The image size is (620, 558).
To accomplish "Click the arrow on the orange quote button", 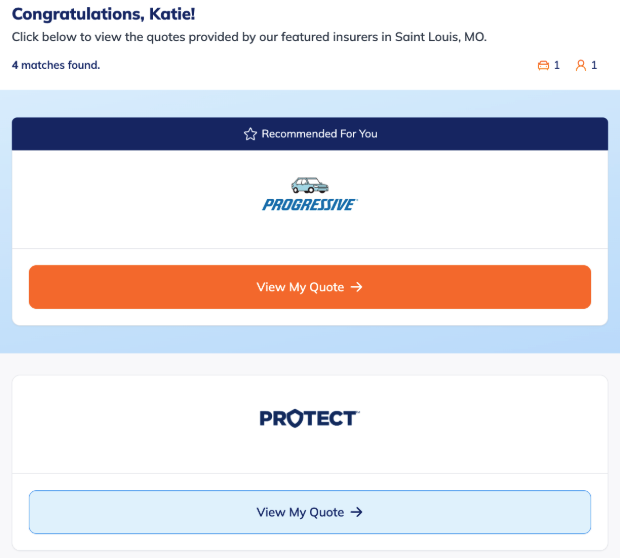I will [356, 287].
